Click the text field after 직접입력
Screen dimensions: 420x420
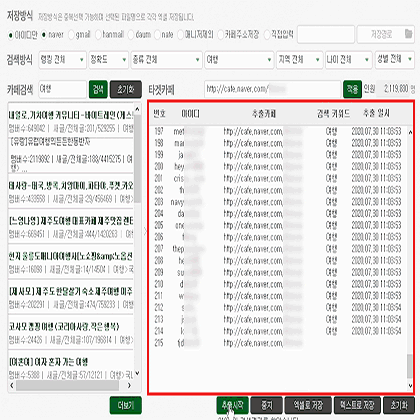pos(326,34)
